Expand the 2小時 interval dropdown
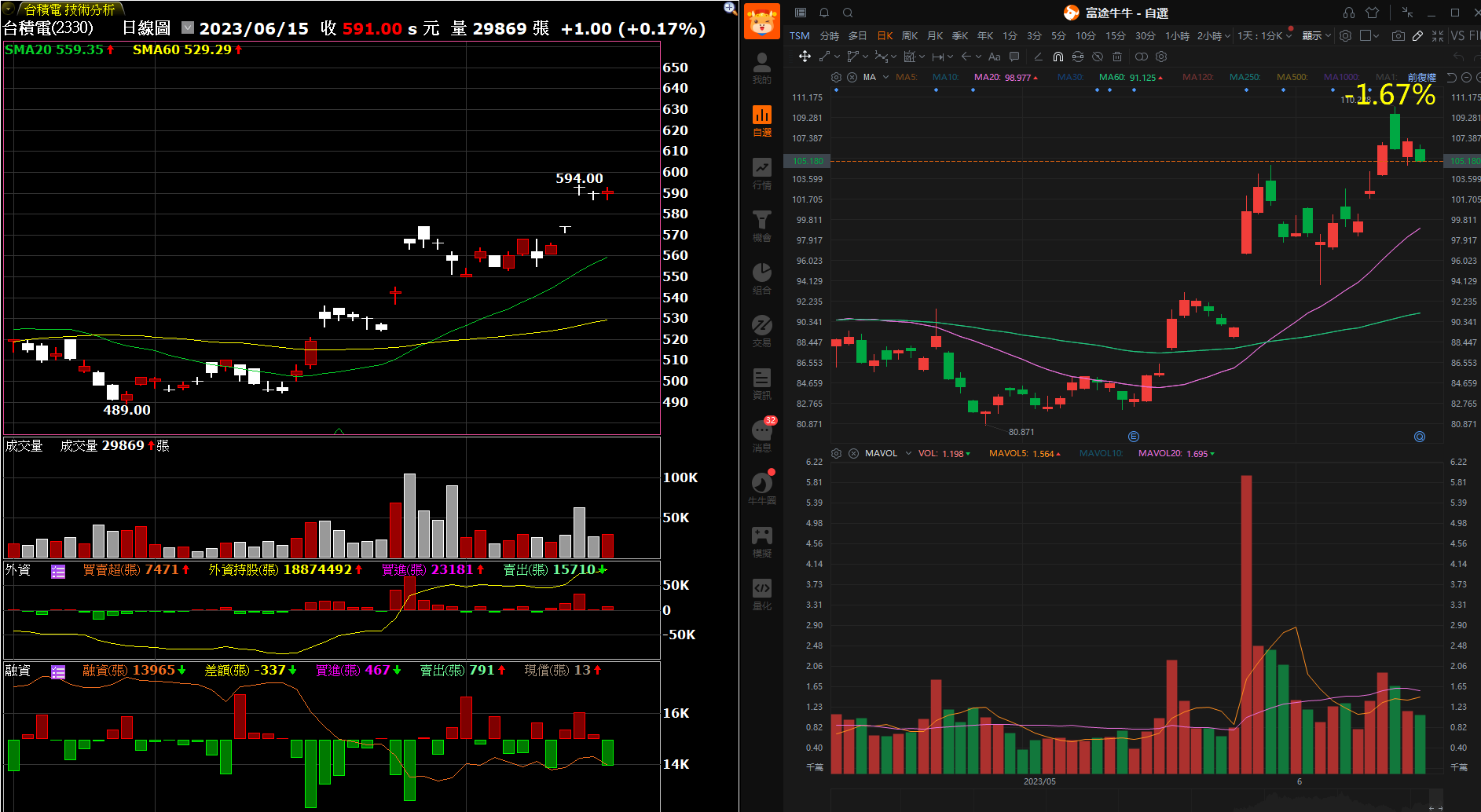1481x812 pixels. click(x=1227, y=36)
